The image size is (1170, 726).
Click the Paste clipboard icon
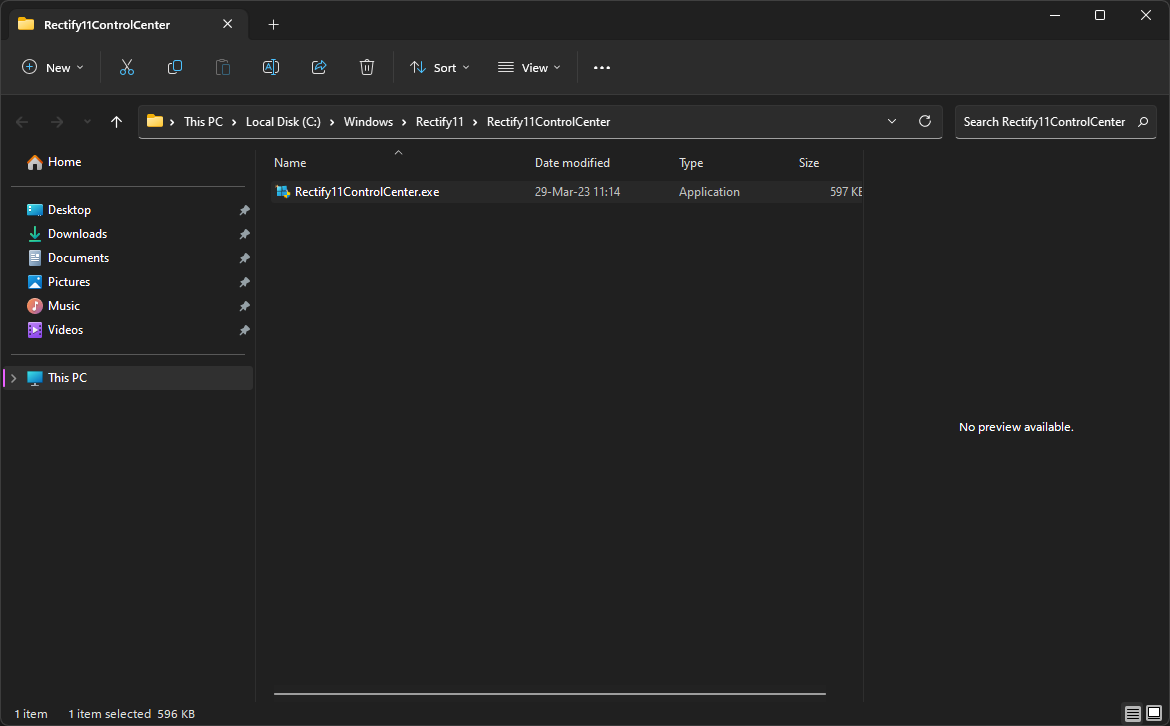click(222, 68)
